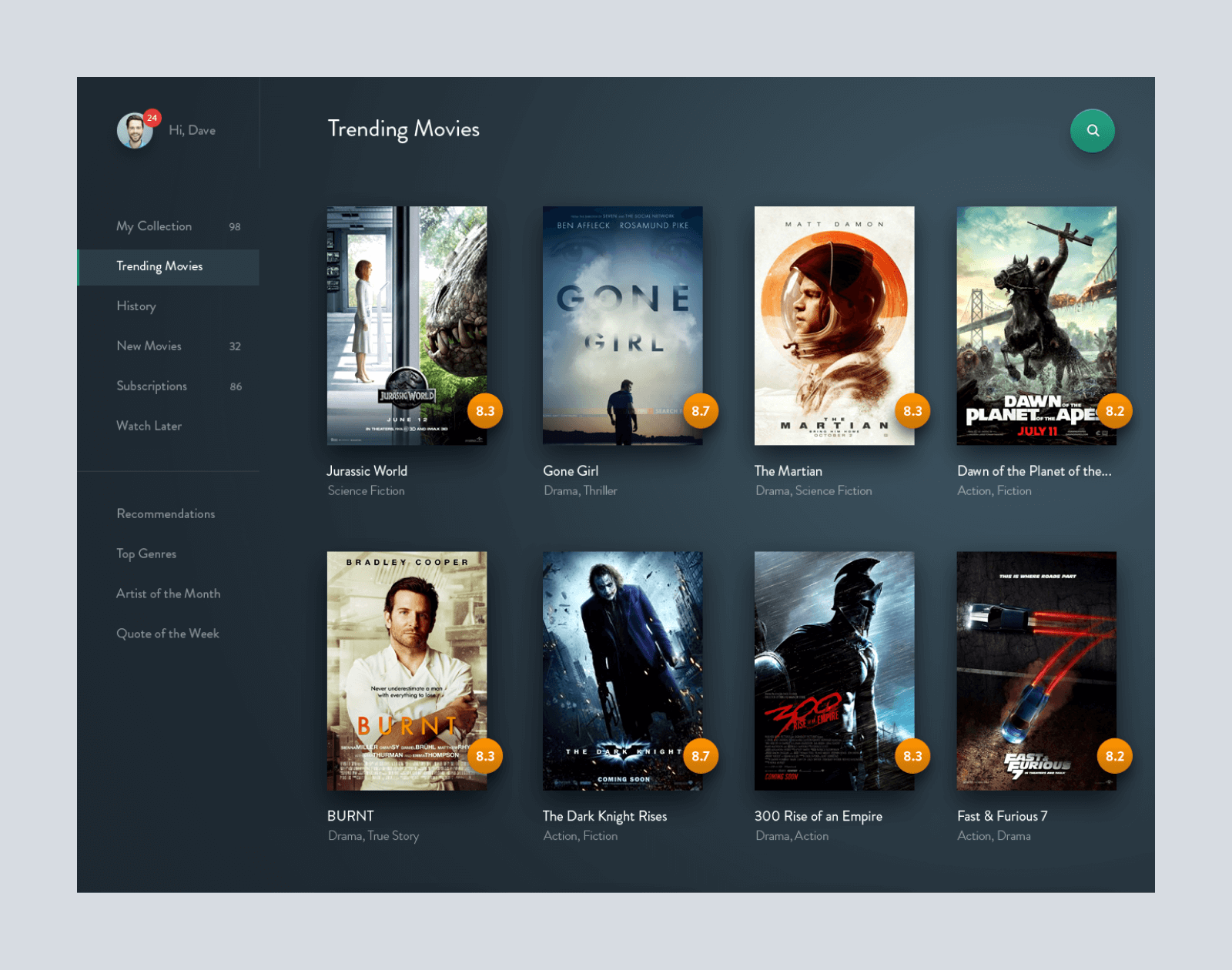Image resolution: width=1232 pixels, height=970 pixels.
Task: Click the 8.2 rating badge on Fast & Furious 7
Action: point(1114,756)
